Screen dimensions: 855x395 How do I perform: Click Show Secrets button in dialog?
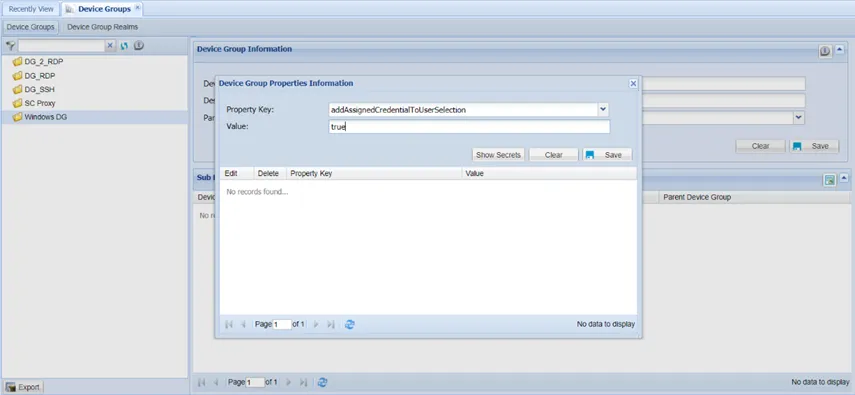point(498,155)
